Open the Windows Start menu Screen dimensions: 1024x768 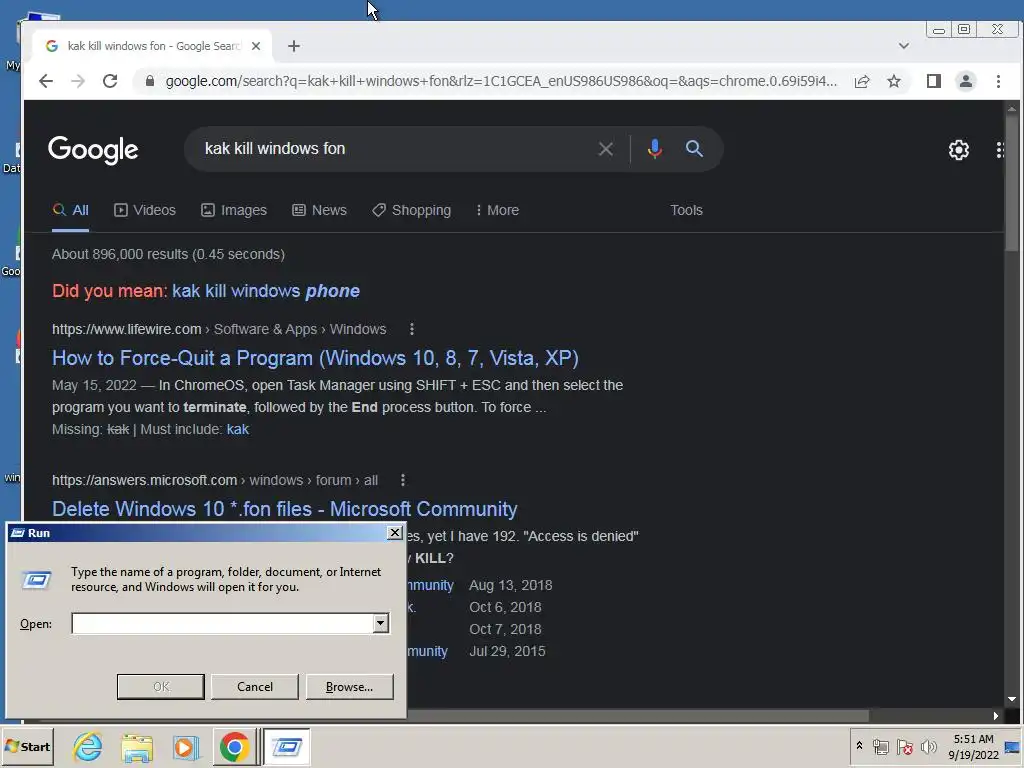click(x=27, y=746)
